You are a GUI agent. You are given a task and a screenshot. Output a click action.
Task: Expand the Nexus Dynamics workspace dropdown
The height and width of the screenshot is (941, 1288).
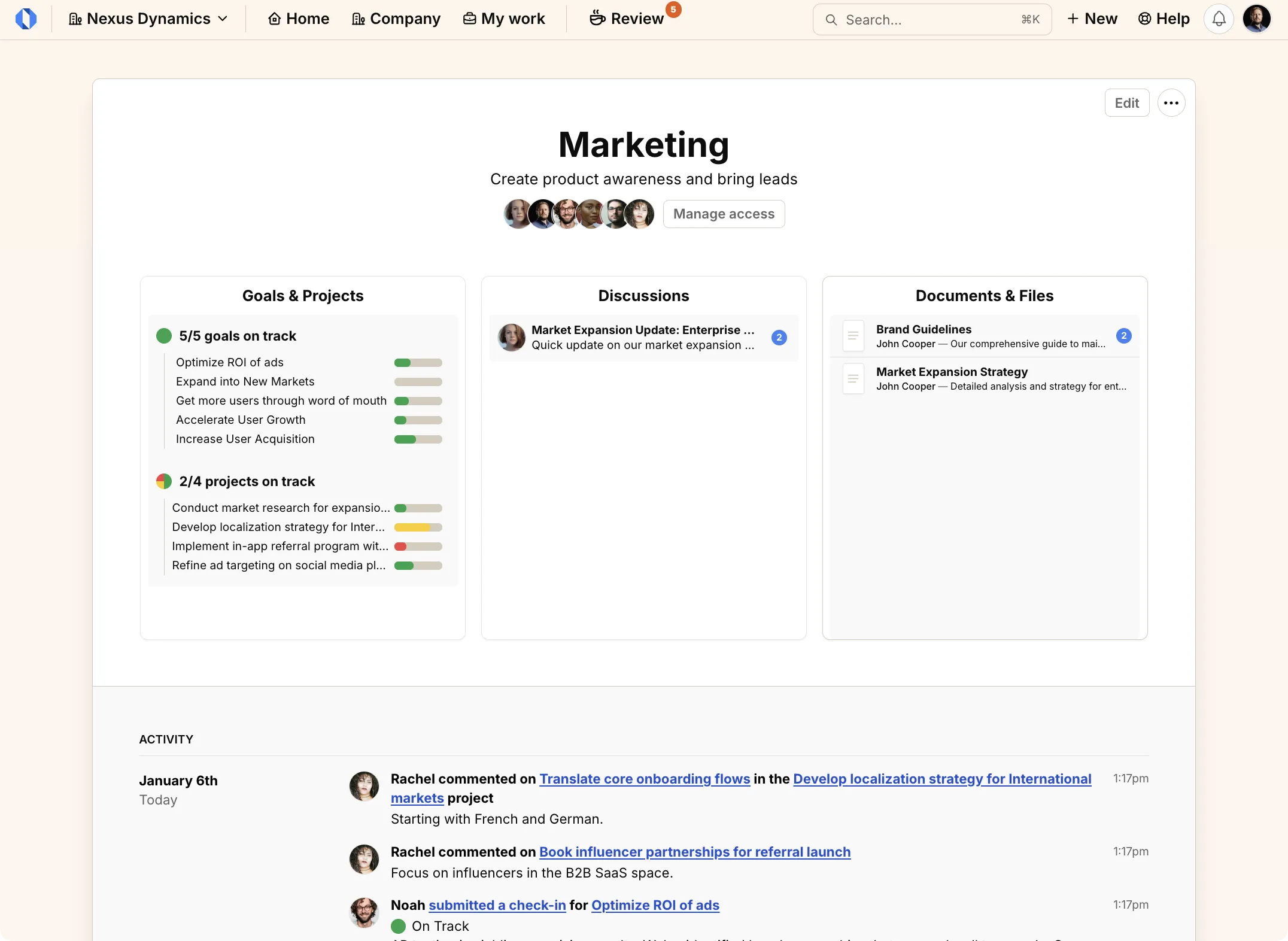coord(223,19)
